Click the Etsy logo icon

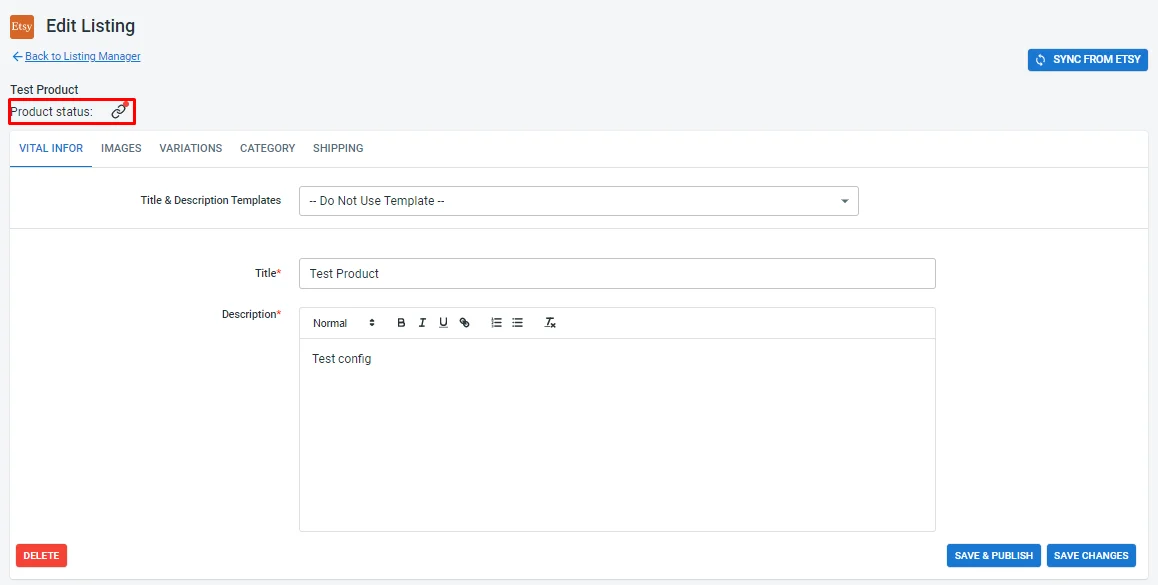[22, 27]
